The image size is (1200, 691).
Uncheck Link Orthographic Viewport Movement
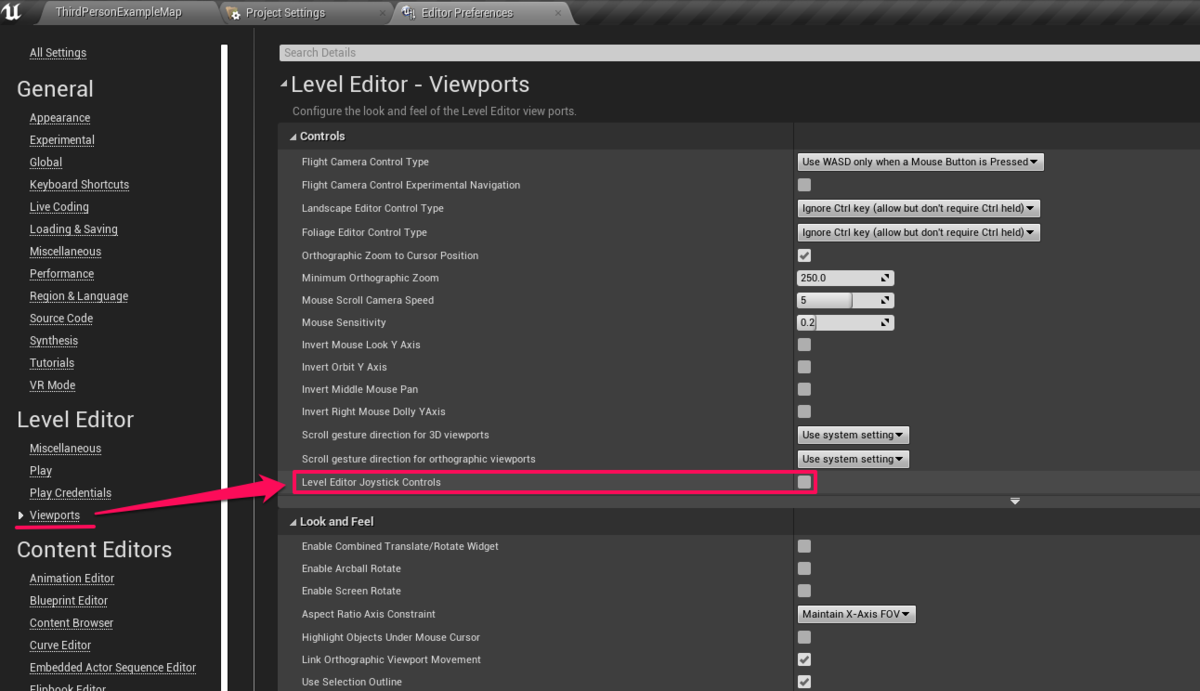[804, 660]
